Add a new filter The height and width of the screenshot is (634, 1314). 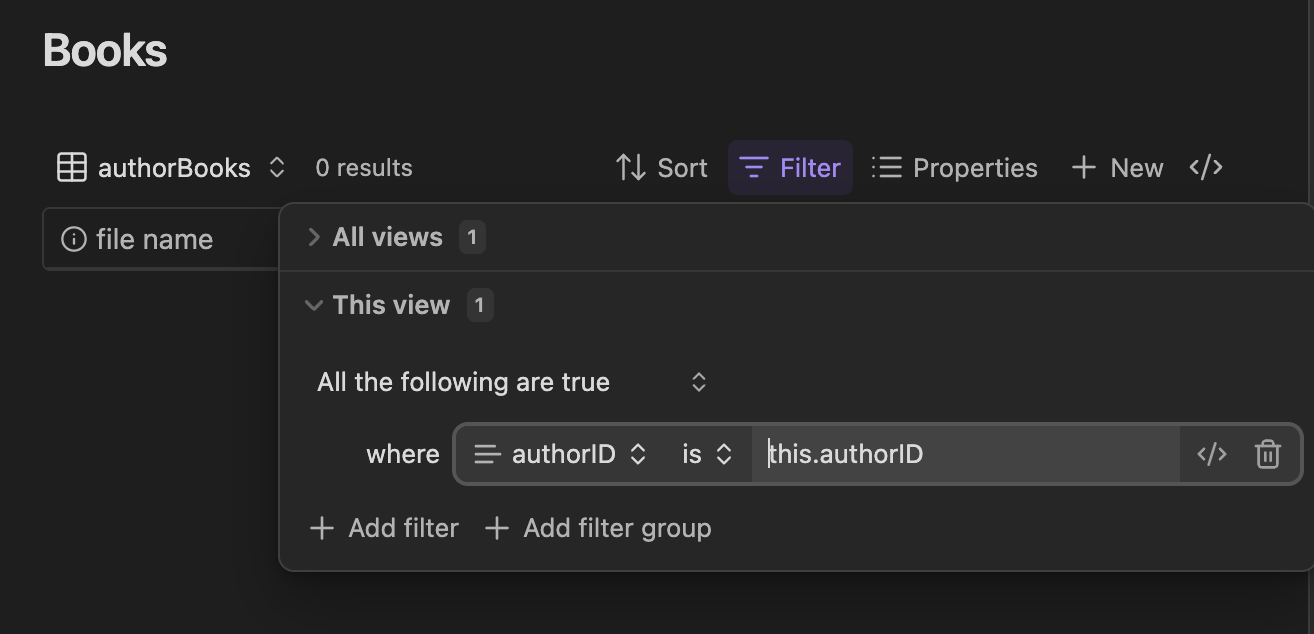click(384, 528)
